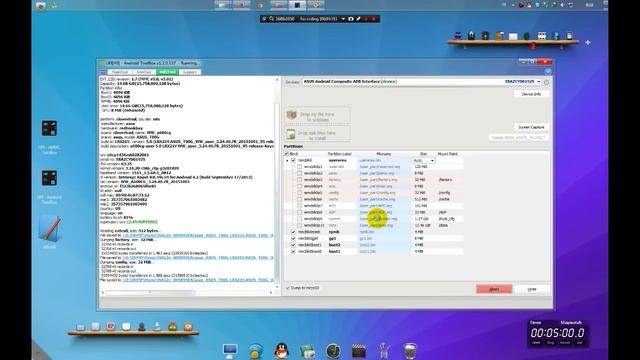Uncheck the rpmb partition checkbox
640x360 pixels.
[293, 232]
